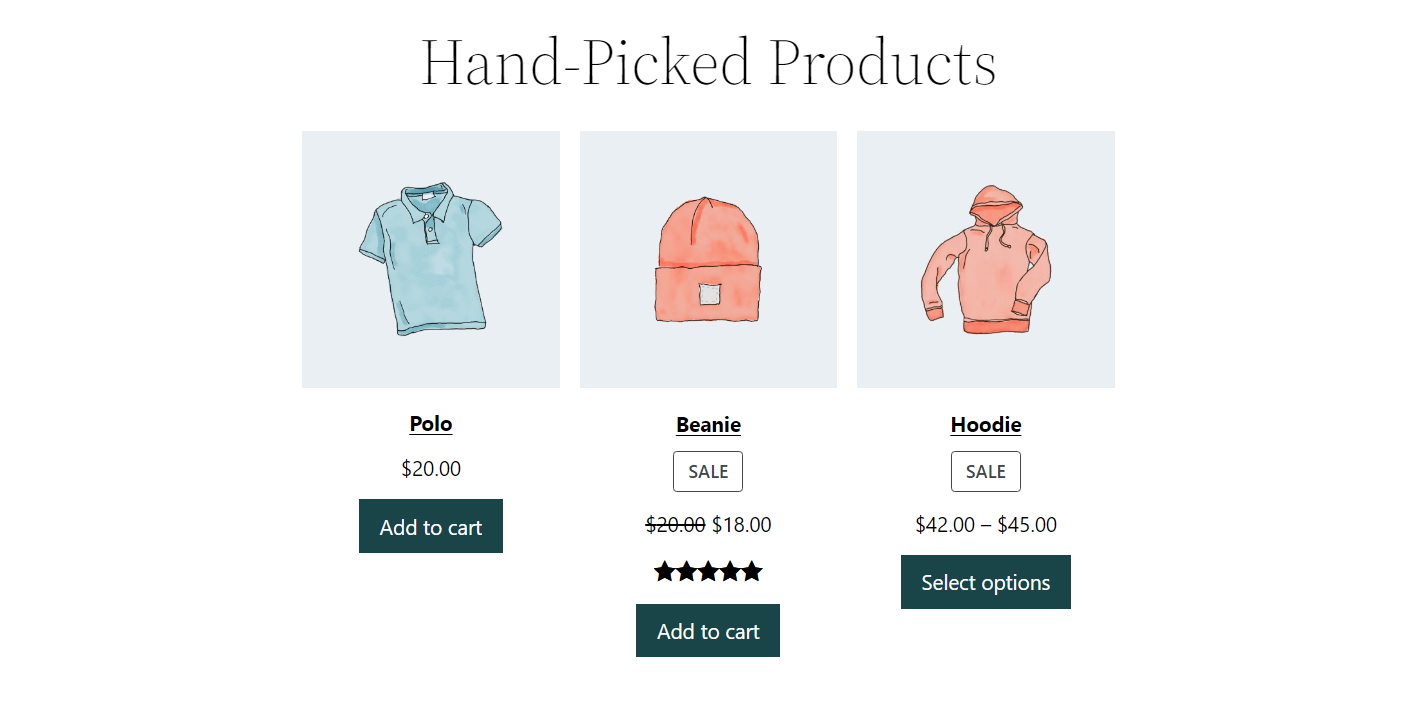The width and height of the screenshot is (1412, 707).
Task: Open the Beanie product title link
Action: 707,424
